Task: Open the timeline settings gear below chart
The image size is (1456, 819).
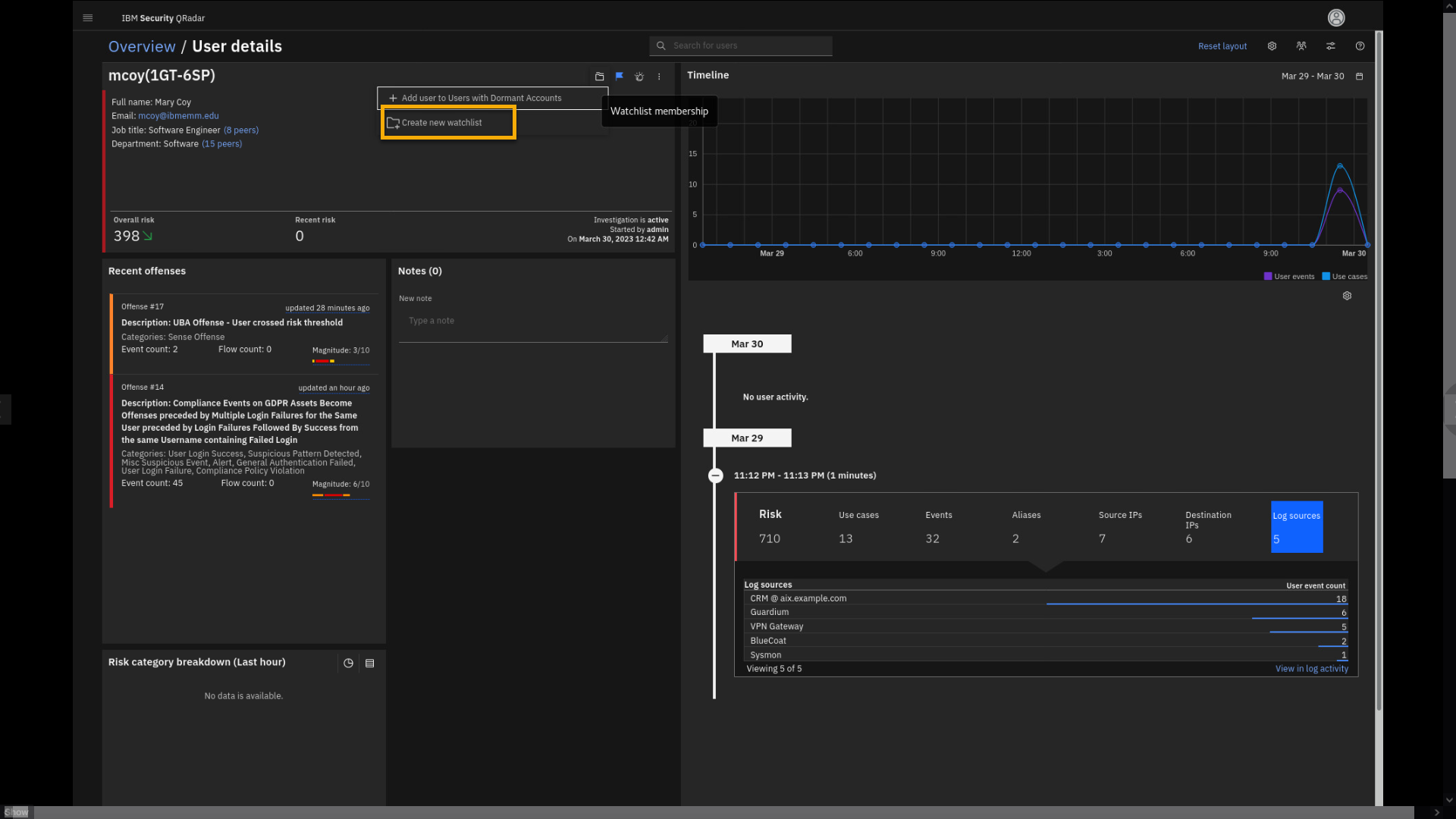Action: [x=1347, y=296]
